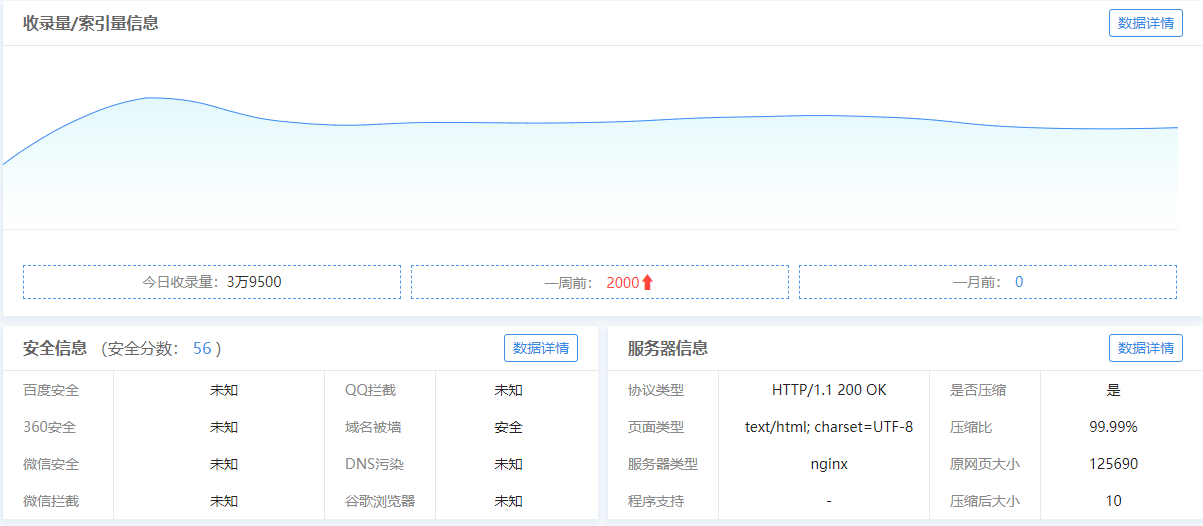Click the 360安全 row label
The image size is (1203, 526).
pyautogui.click(x=50, y=427)
